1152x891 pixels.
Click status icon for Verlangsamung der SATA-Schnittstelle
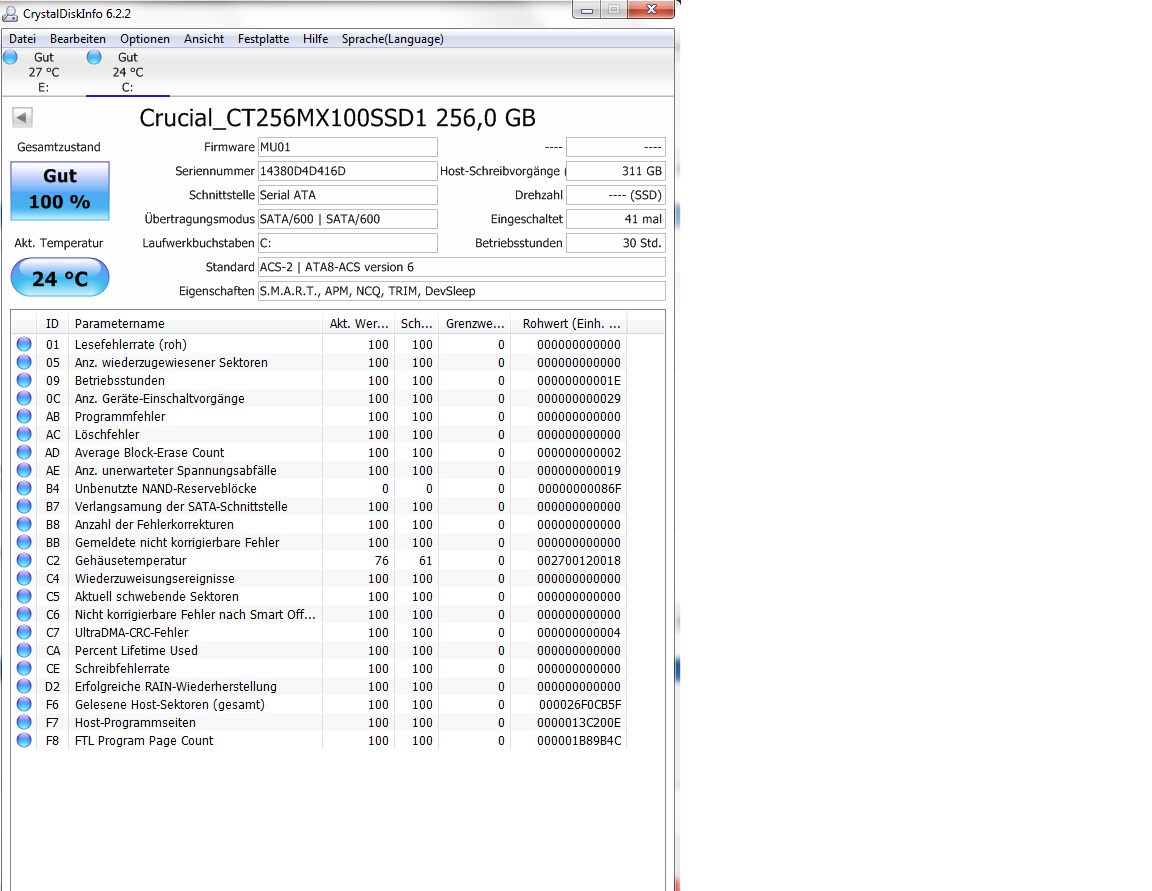click(24, 506)
